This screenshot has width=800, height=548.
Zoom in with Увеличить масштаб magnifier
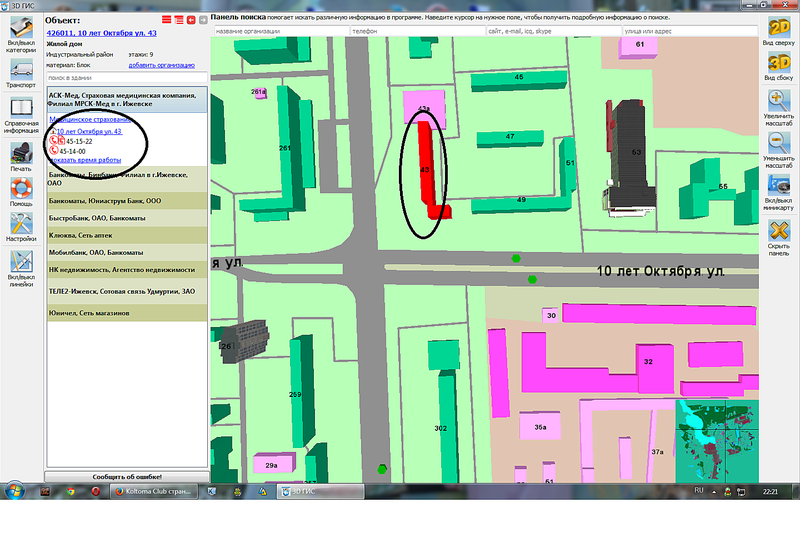[x=779, y=101]
